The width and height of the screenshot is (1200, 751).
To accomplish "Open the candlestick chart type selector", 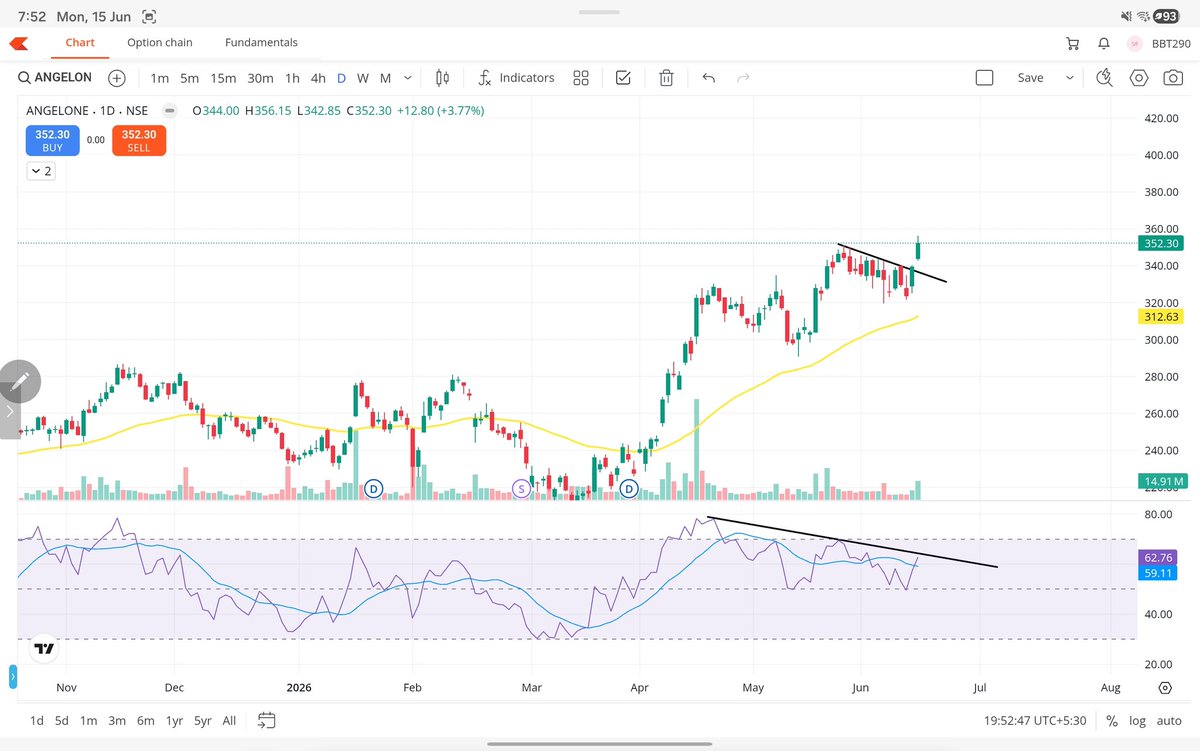I will point(443,78).
